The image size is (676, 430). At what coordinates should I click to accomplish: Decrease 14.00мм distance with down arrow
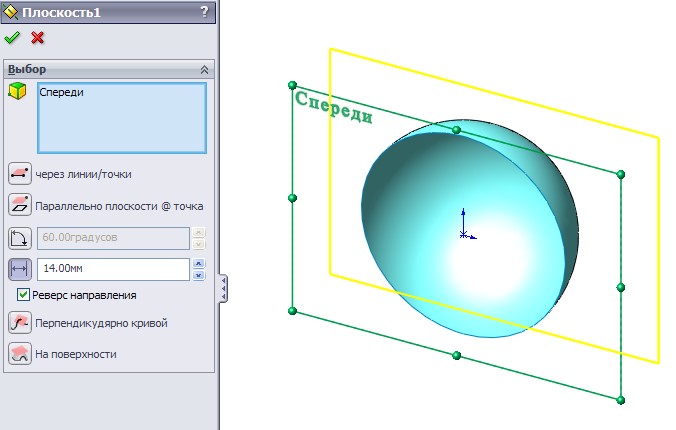pyautogui.click(x=198, y=275)
